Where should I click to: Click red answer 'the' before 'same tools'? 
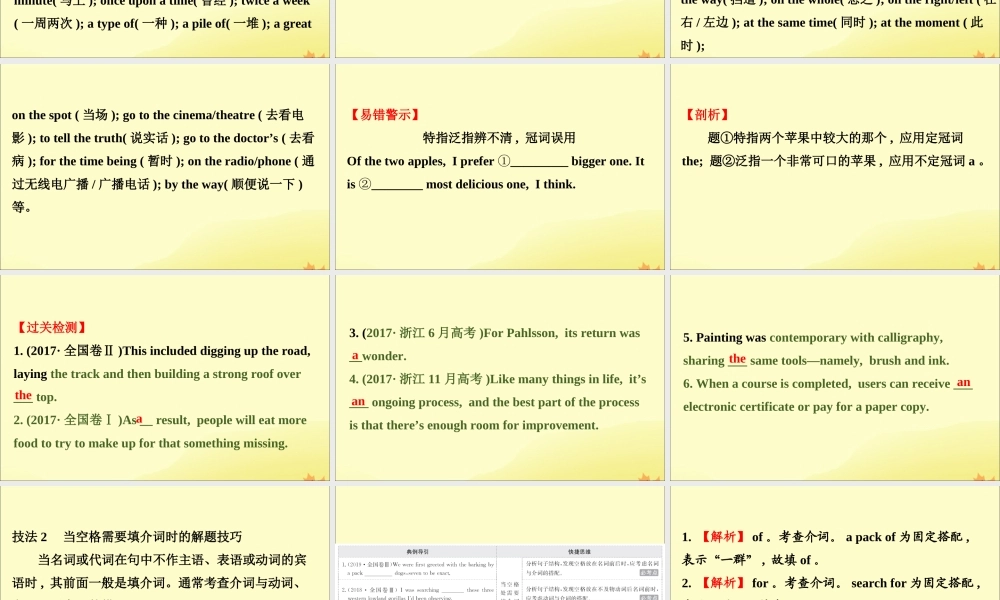(737, 359)
